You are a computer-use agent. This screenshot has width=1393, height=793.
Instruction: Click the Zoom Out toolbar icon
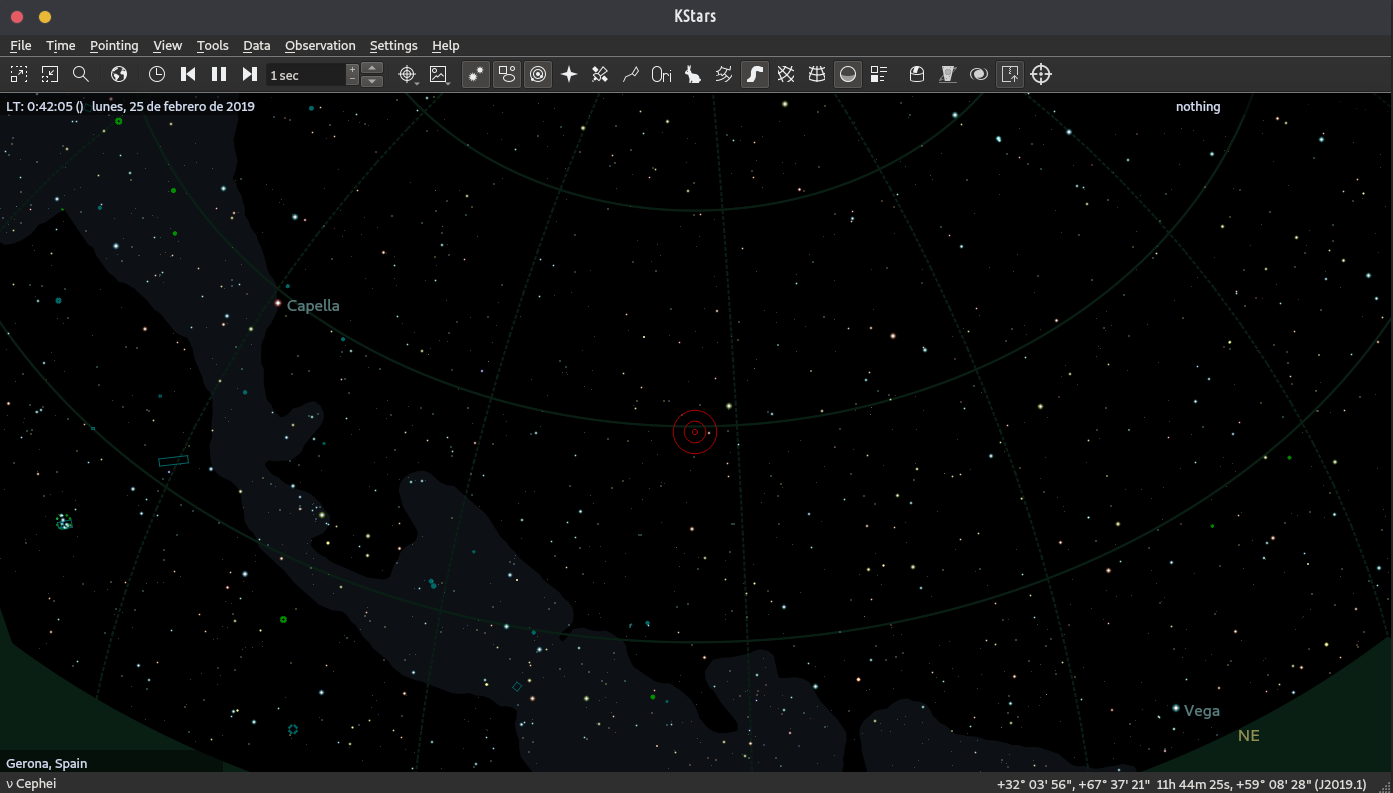click(50, 74)
